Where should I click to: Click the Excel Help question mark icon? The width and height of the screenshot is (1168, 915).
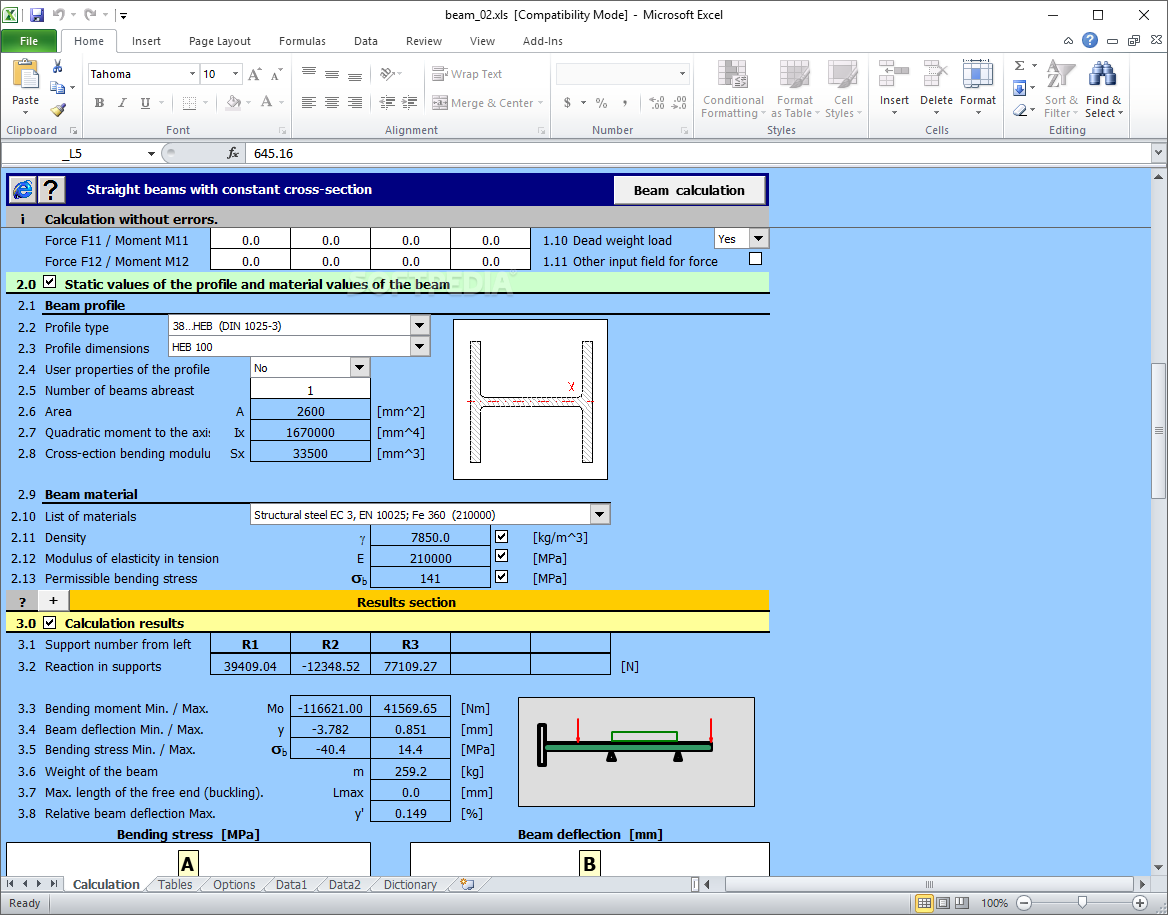tap(1090, 40)
